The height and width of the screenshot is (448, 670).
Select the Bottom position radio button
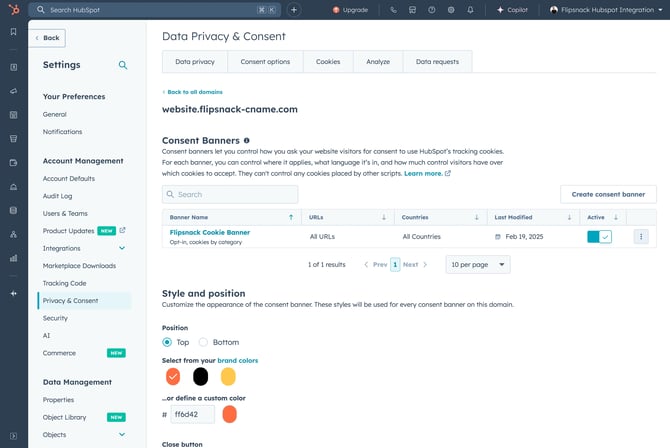coord(204,342)
